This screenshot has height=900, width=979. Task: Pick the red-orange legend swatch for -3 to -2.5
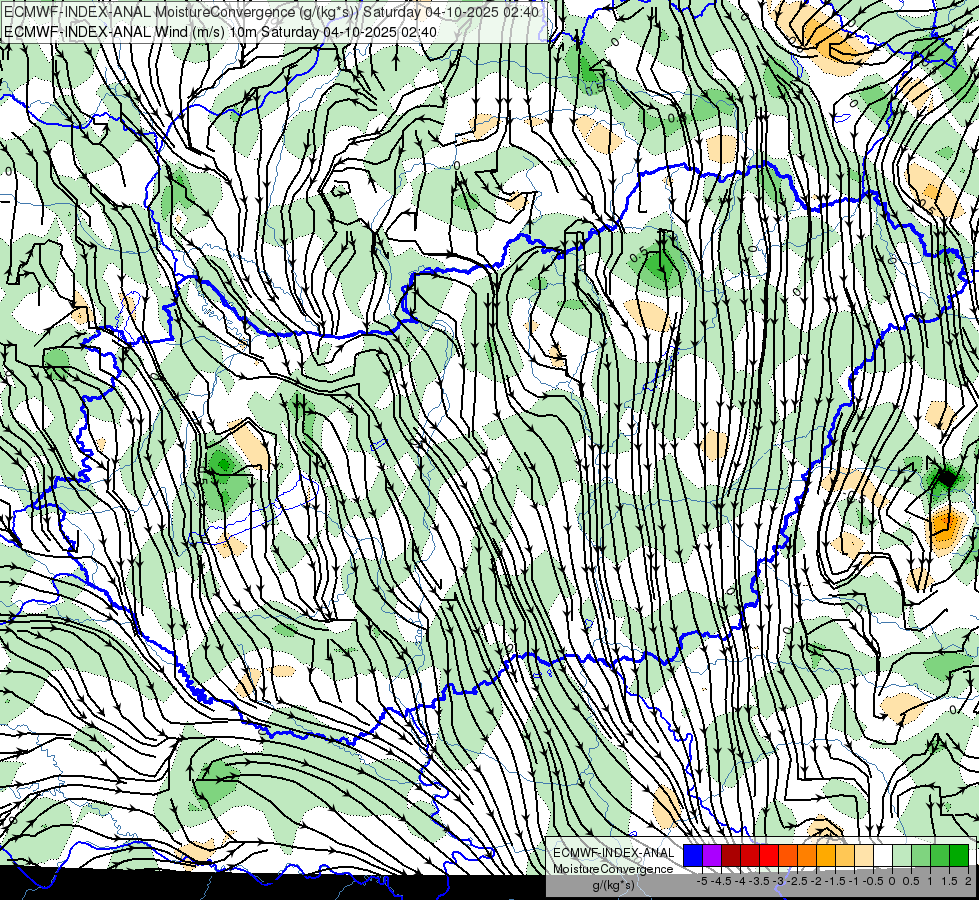pos(787,855)
